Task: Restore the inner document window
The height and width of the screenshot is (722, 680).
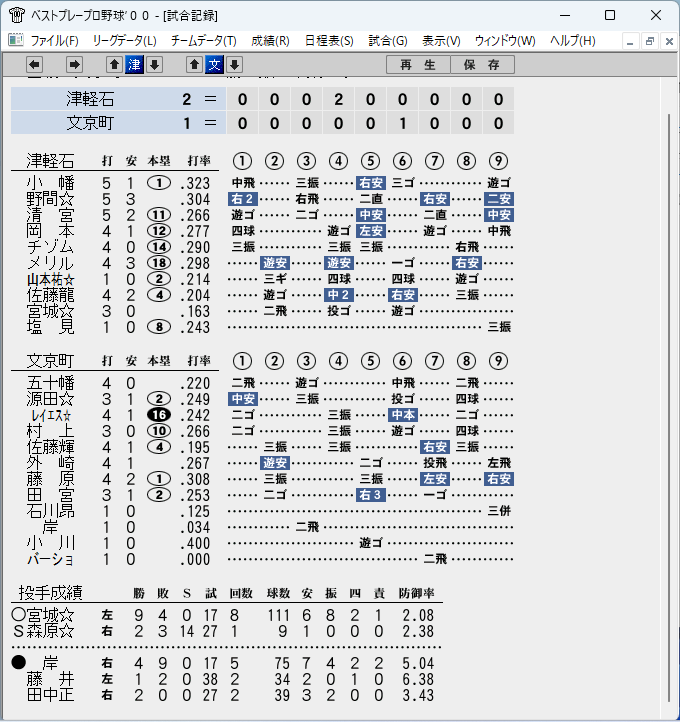Action: pyautogui.click(x=650, y=41)
